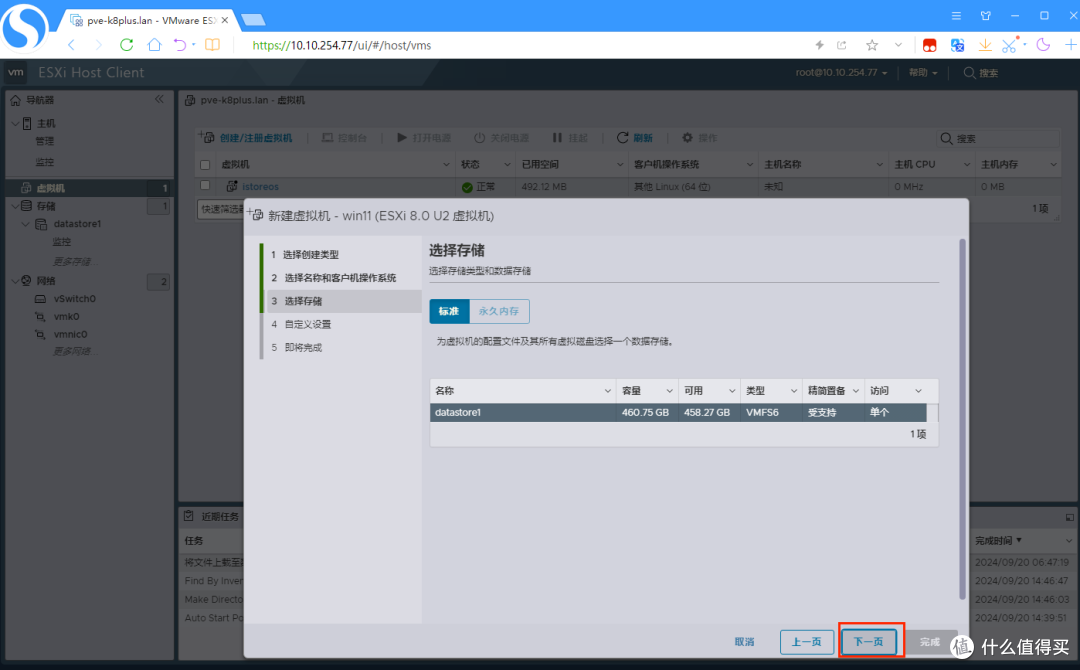Open the root@10.10.254.77 user dropdown
Screen dimensions: 1080x670
pyautogui.click(x=841, y=72)
